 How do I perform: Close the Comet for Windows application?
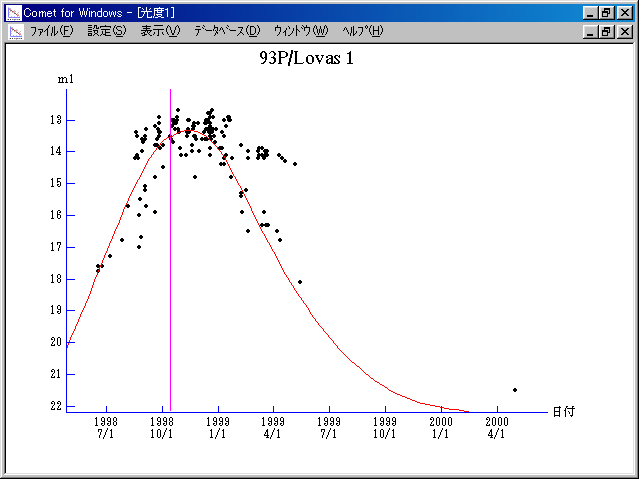624,12
